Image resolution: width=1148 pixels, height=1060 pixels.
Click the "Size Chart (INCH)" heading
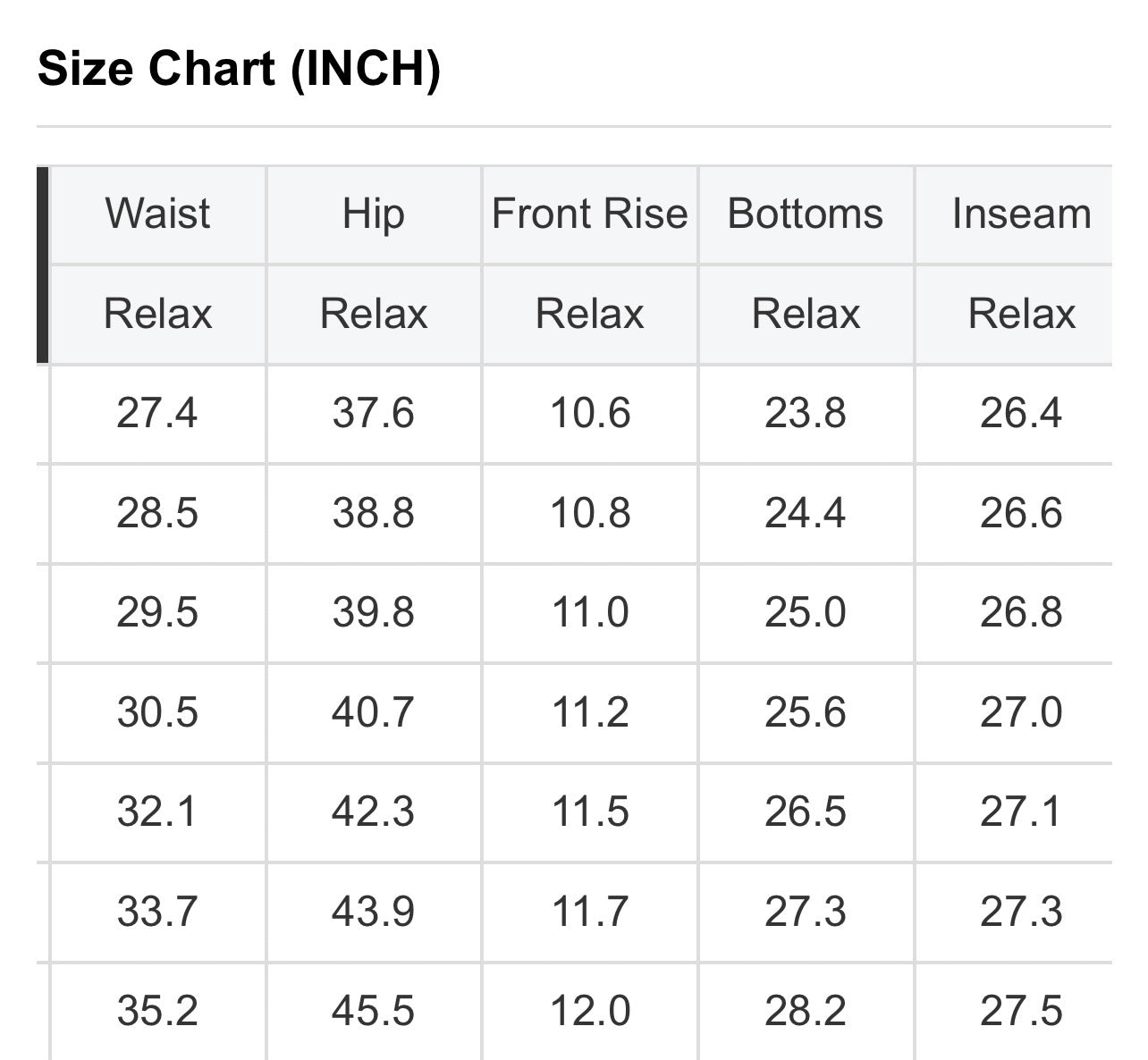239,68
